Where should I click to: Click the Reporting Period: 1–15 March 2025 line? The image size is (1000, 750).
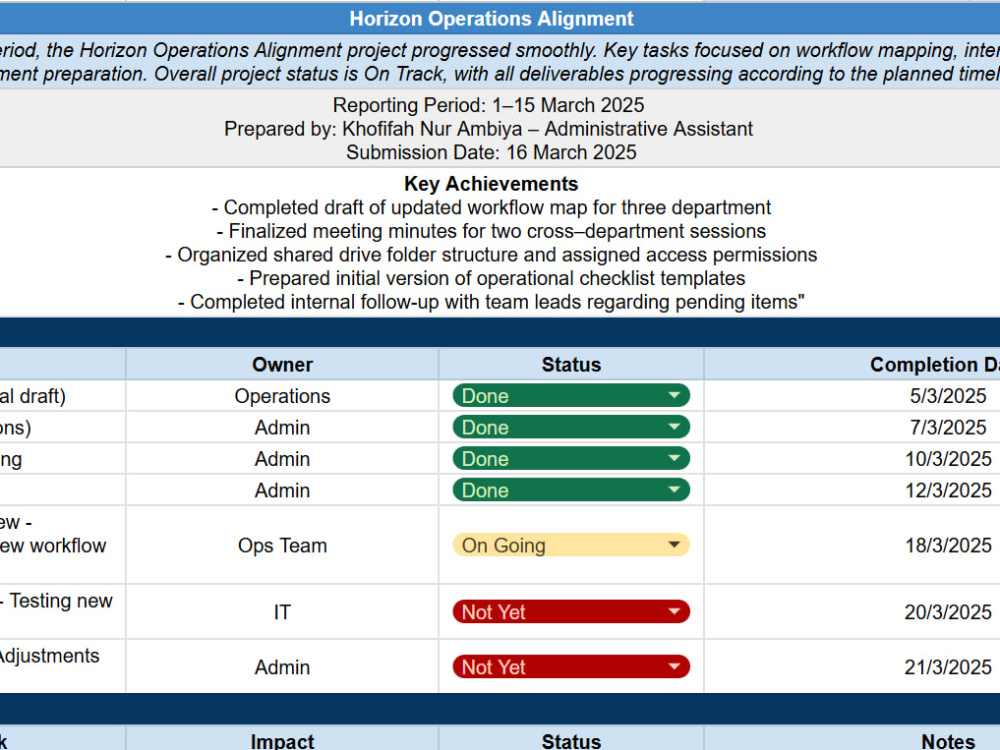(489, 105)
